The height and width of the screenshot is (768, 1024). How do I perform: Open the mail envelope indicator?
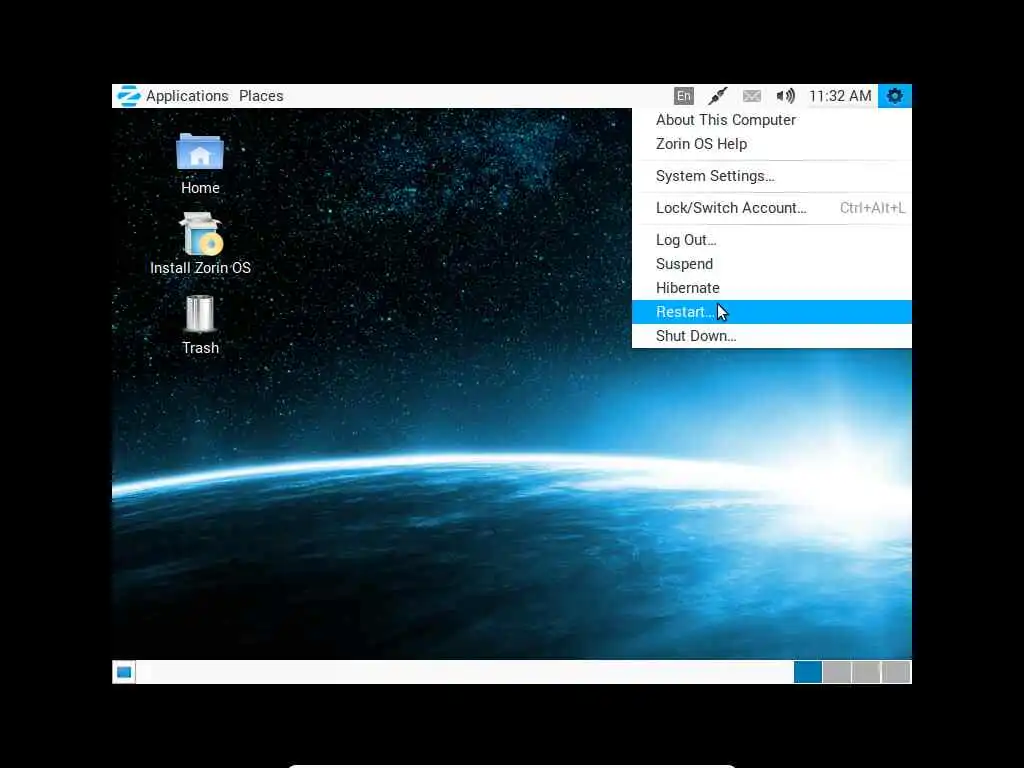pyautogui.click(x=752, y=96)
